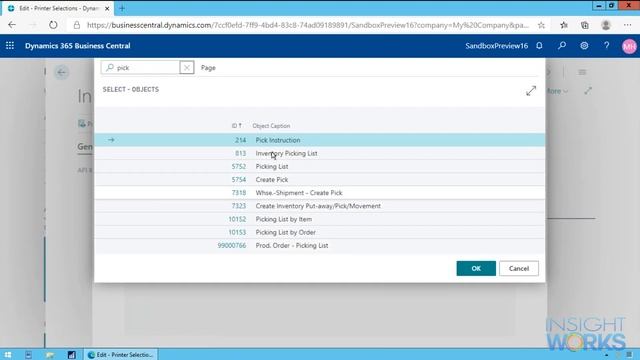Click the background page expand arrows icon
Image resolution: width=640 pixels, height=360 pixels.
tap(588, 91)
